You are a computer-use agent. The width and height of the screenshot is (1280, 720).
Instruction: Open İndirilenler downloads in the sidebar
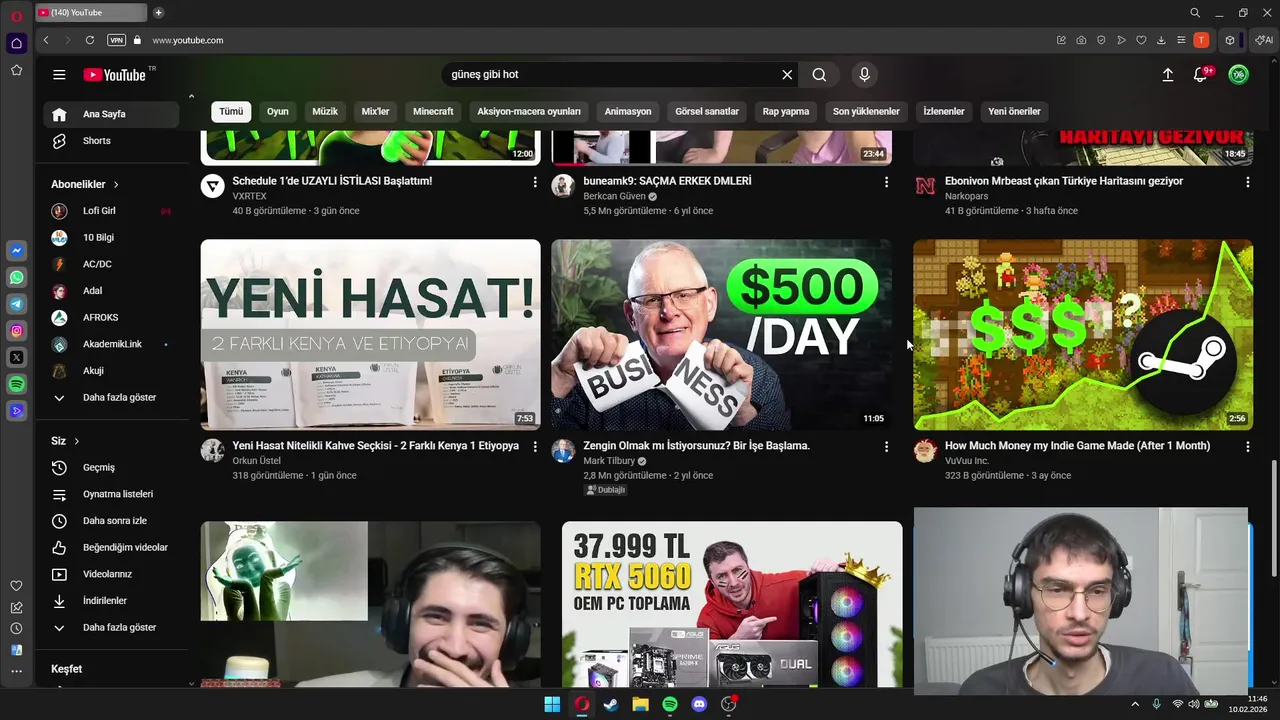(111, 601)
